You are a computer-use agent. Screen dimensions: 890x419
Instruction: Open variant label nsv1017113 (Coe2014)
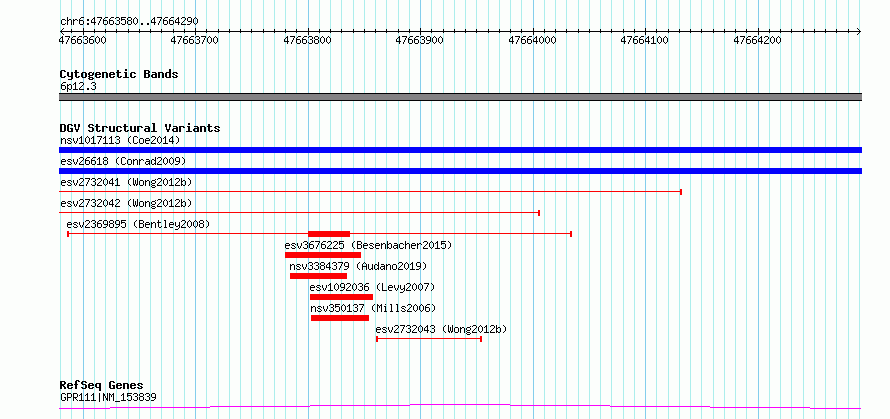120,140
